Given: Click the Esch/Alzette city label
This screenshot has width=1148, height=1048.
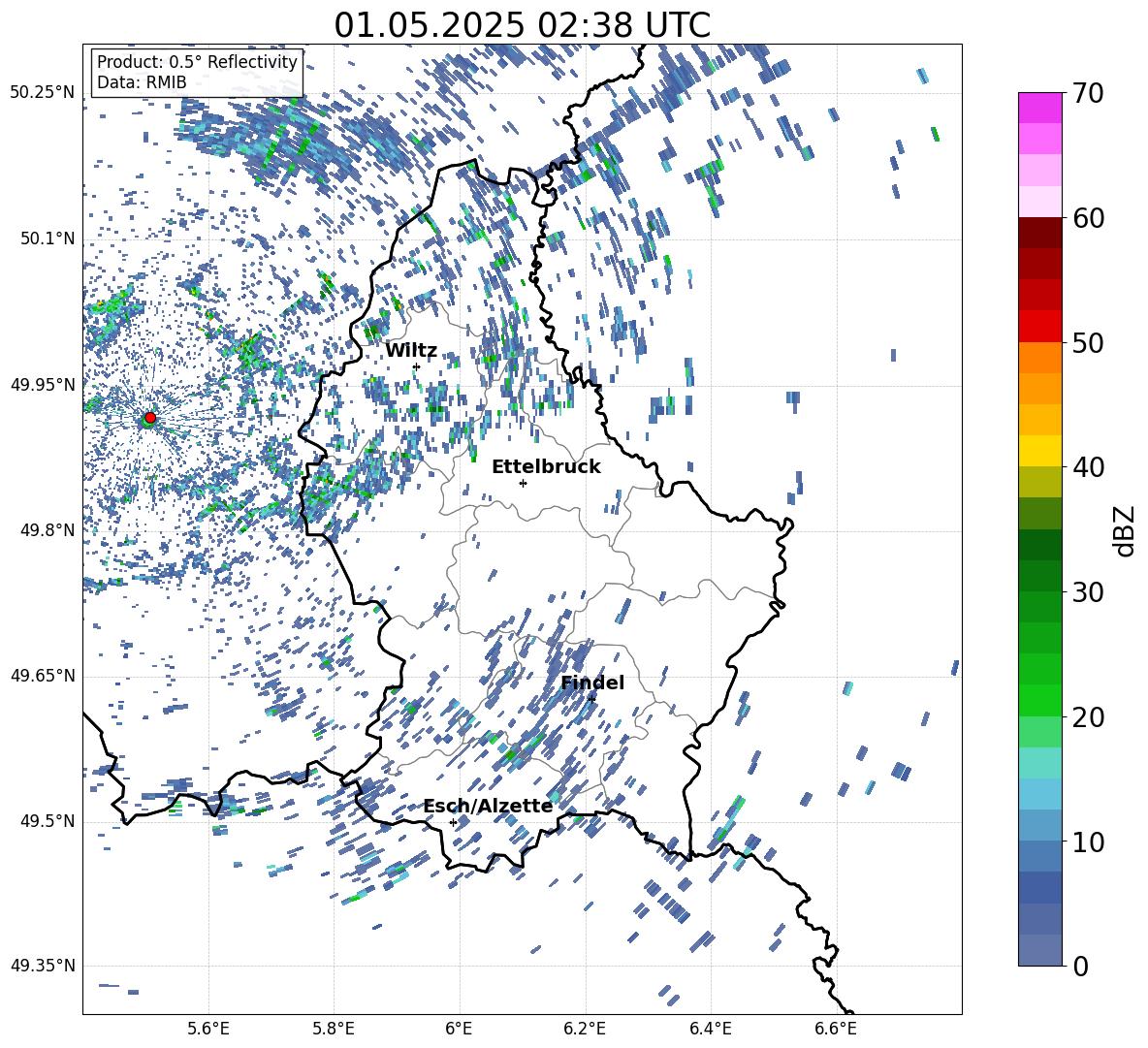Looking at the screenshot, I should [x=488, y=806].
